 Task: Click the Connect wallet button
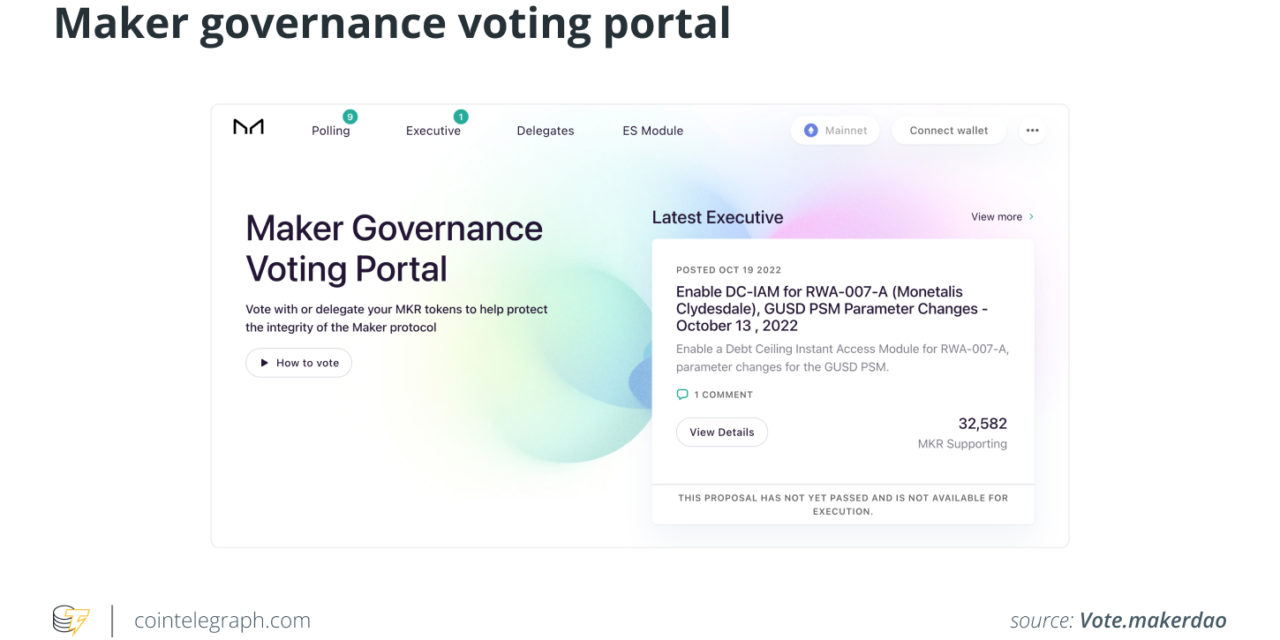tap(948, 130)
